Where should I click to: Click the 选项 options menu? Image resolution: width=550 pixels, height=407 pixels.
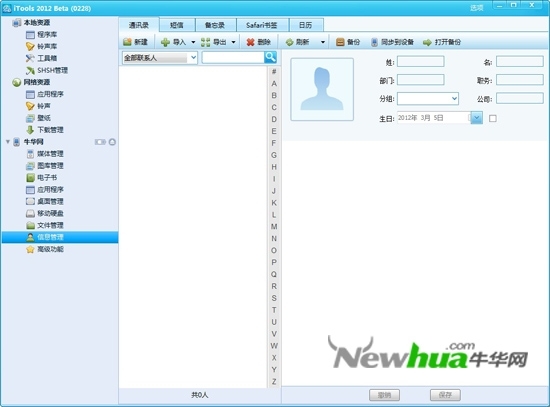(477, 8)
